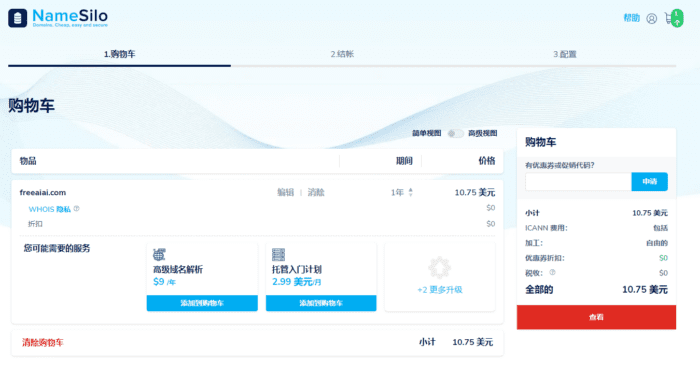Click the 您可能需要的服务 heading

point(57,248)
